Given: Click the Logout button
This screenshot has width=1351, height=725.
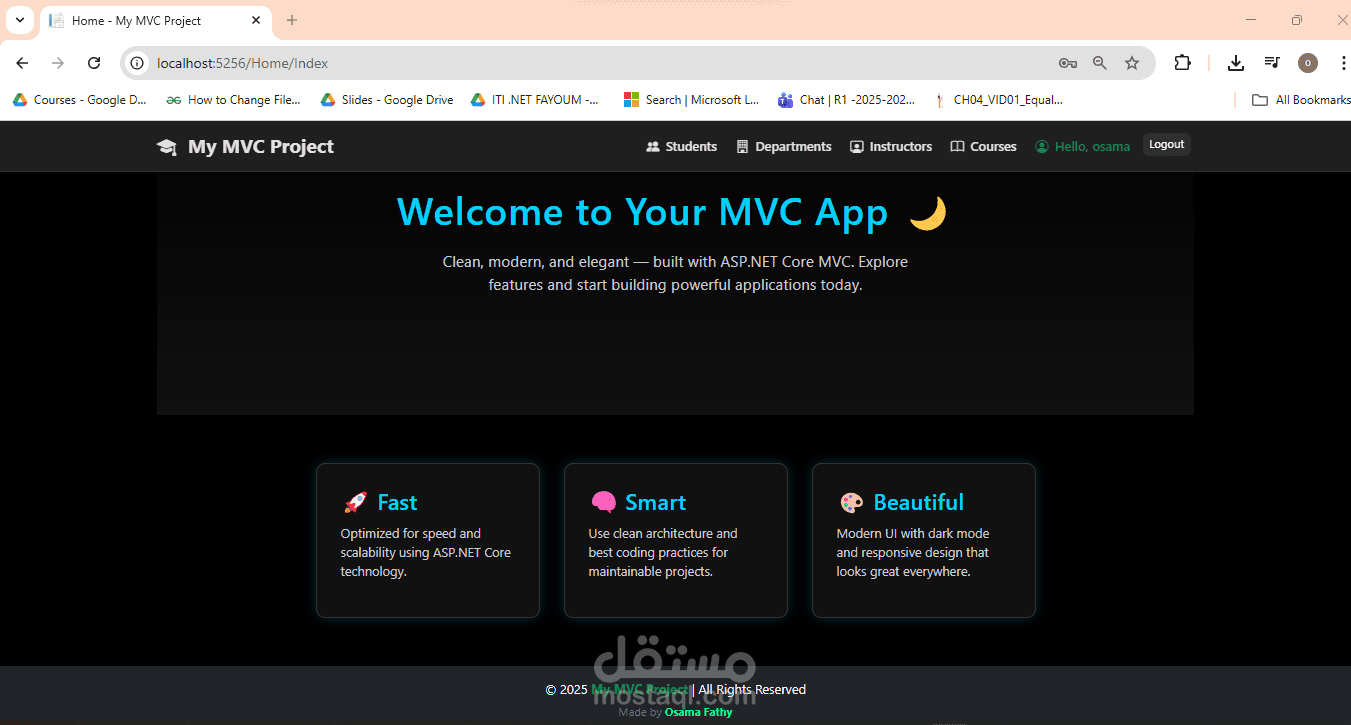Looking at the screenshot, I should coord(1166,145).
